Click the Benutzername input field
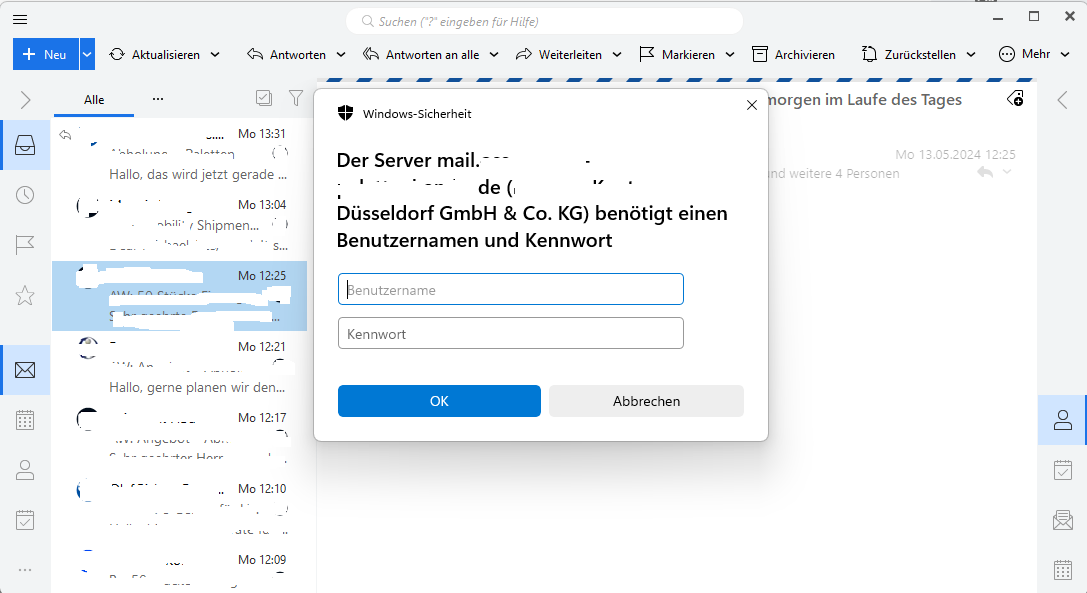The width and height of the screenshot is (1087, 593). [x=510, y=290]
